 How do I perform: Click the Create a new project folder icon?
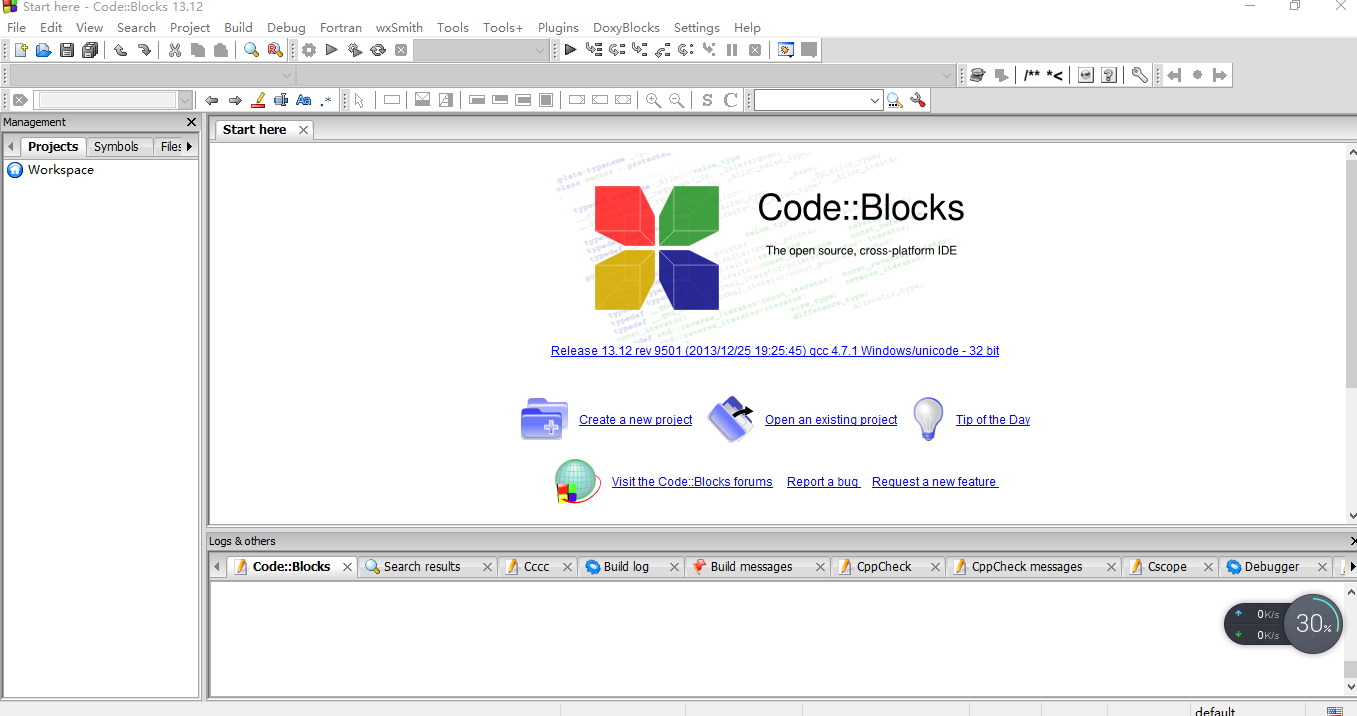(544, 419)
